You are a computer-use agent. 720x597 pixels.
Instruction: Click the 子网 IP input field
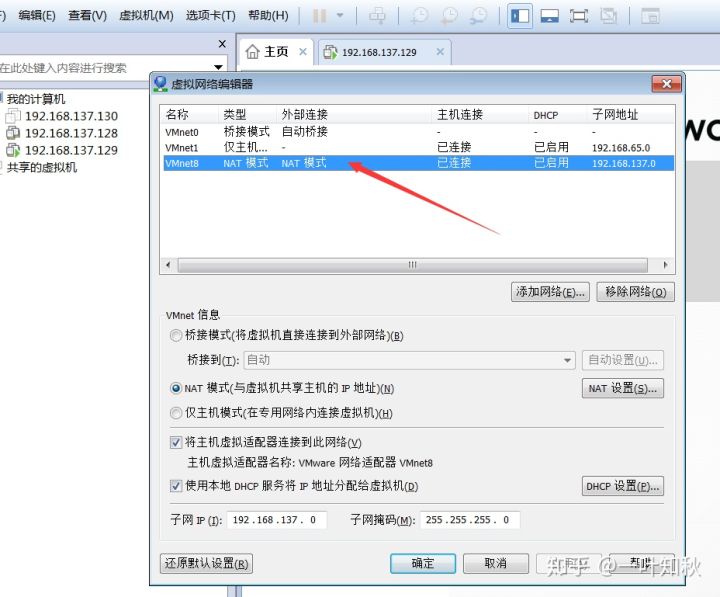coord(276,520)
